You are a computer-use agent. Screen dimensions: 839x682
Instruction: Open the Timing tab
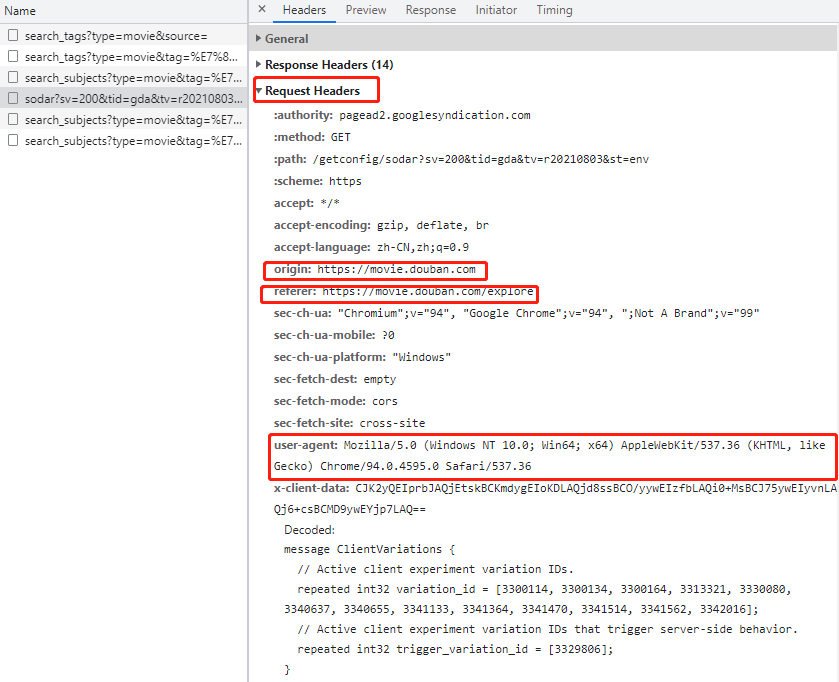pyautogui.click(x=554, y=10)
